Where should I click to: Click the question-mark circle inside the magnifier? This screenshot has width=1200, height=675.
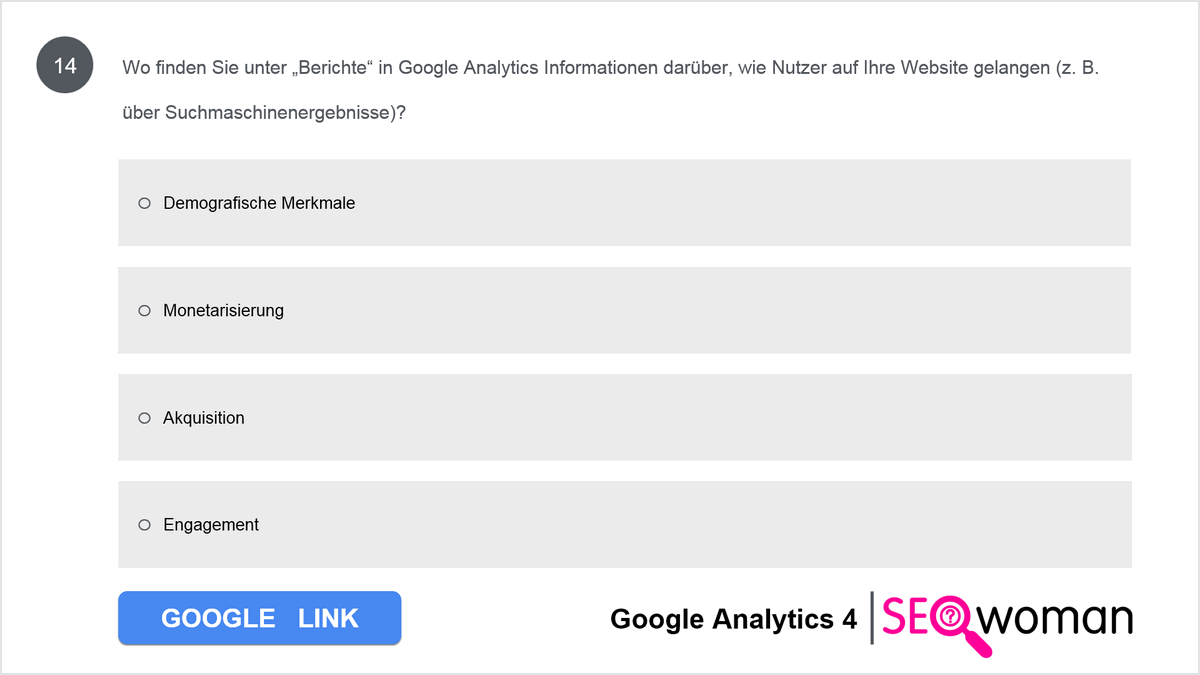click(950, 617)
